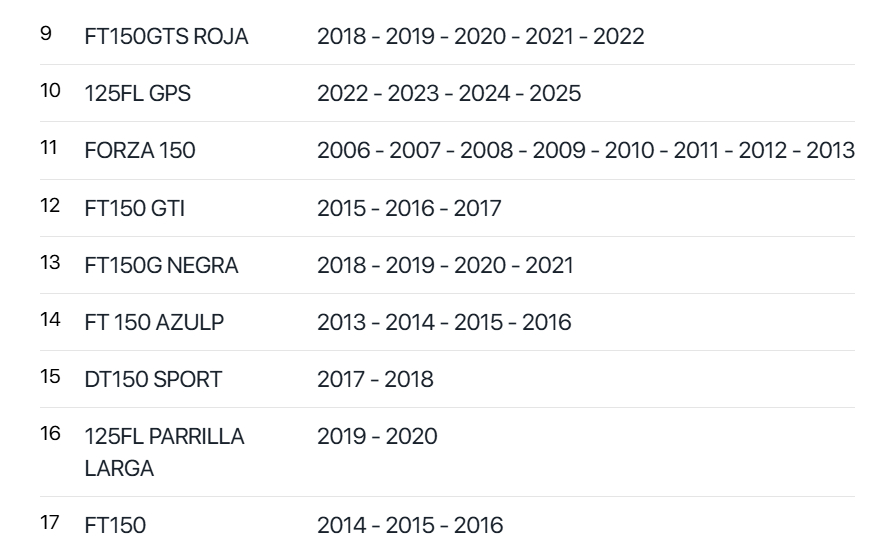Click the FT150GTS ROJA model name
895x559 pixels.
[x=166, y=37]
